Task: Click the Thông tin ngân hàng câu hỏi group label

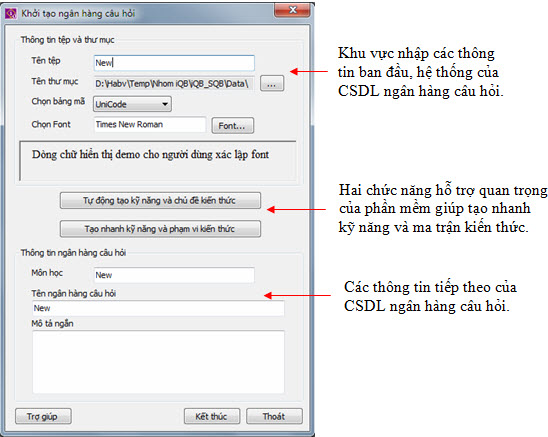Action: [73, 253]
